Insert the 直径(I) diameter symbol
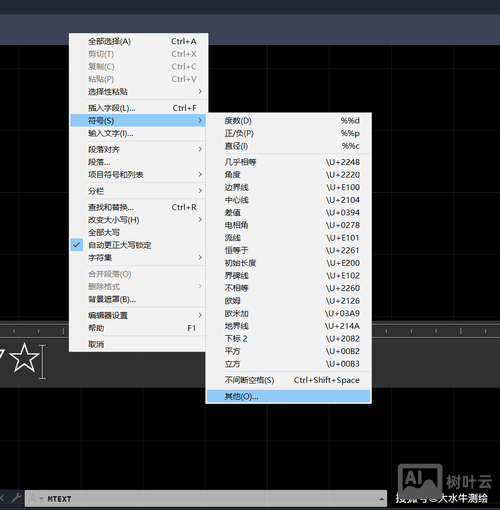 click(x=289, y=146)
